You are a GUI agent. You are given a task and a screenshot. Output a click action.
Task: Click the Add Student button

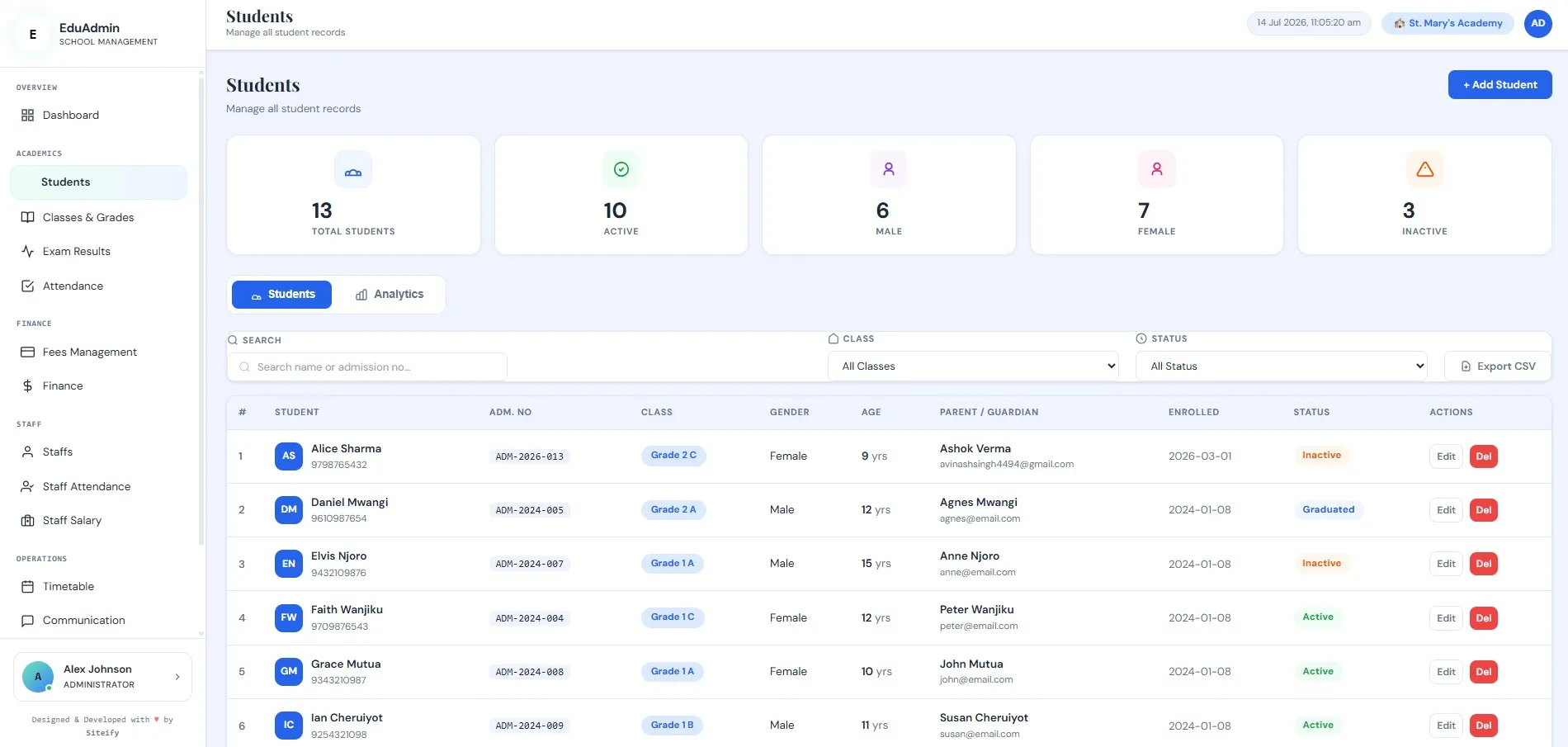[1500, 84]
